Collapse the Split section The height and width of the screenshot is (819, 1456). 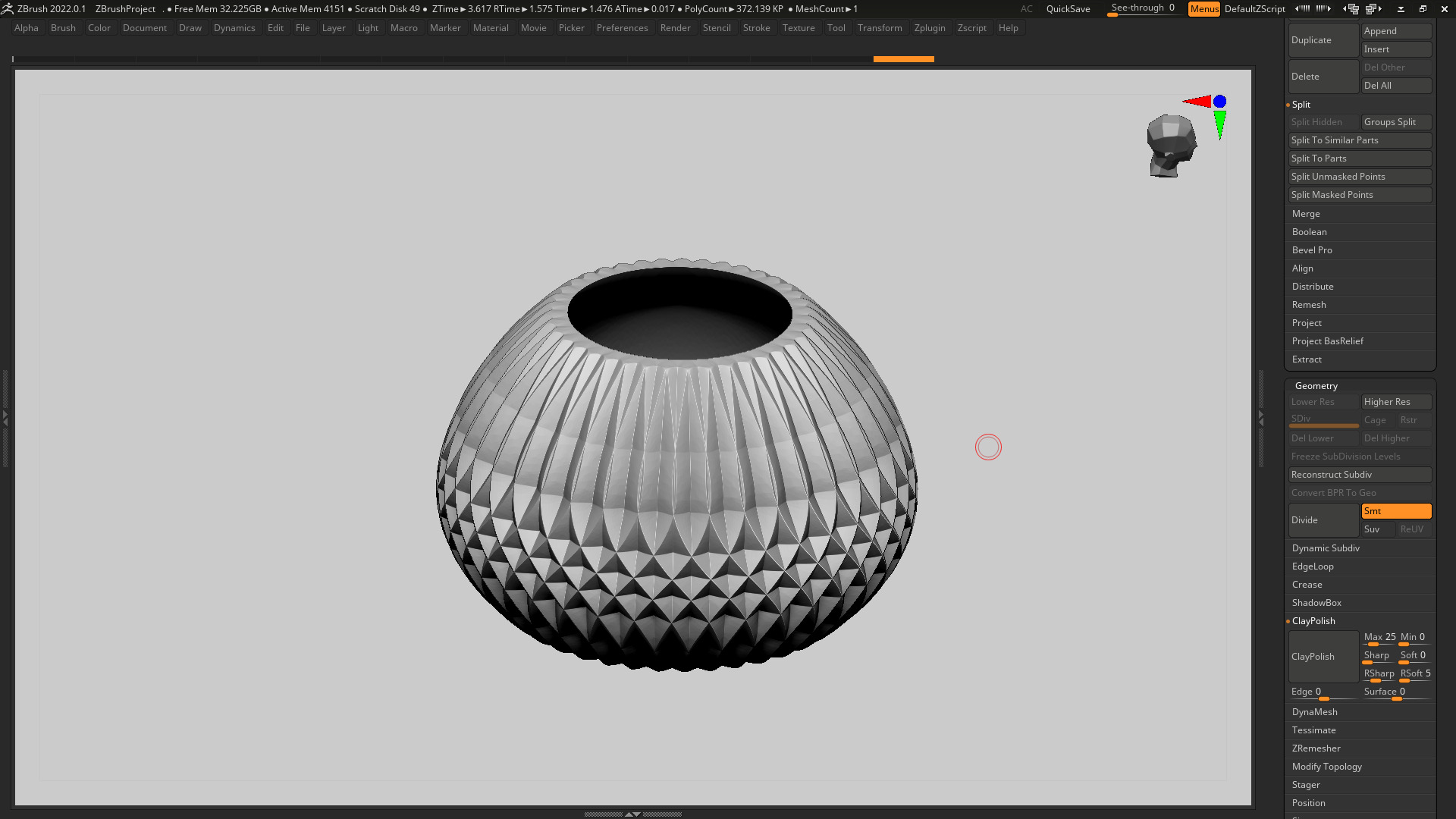click(x=1301, y=105)
